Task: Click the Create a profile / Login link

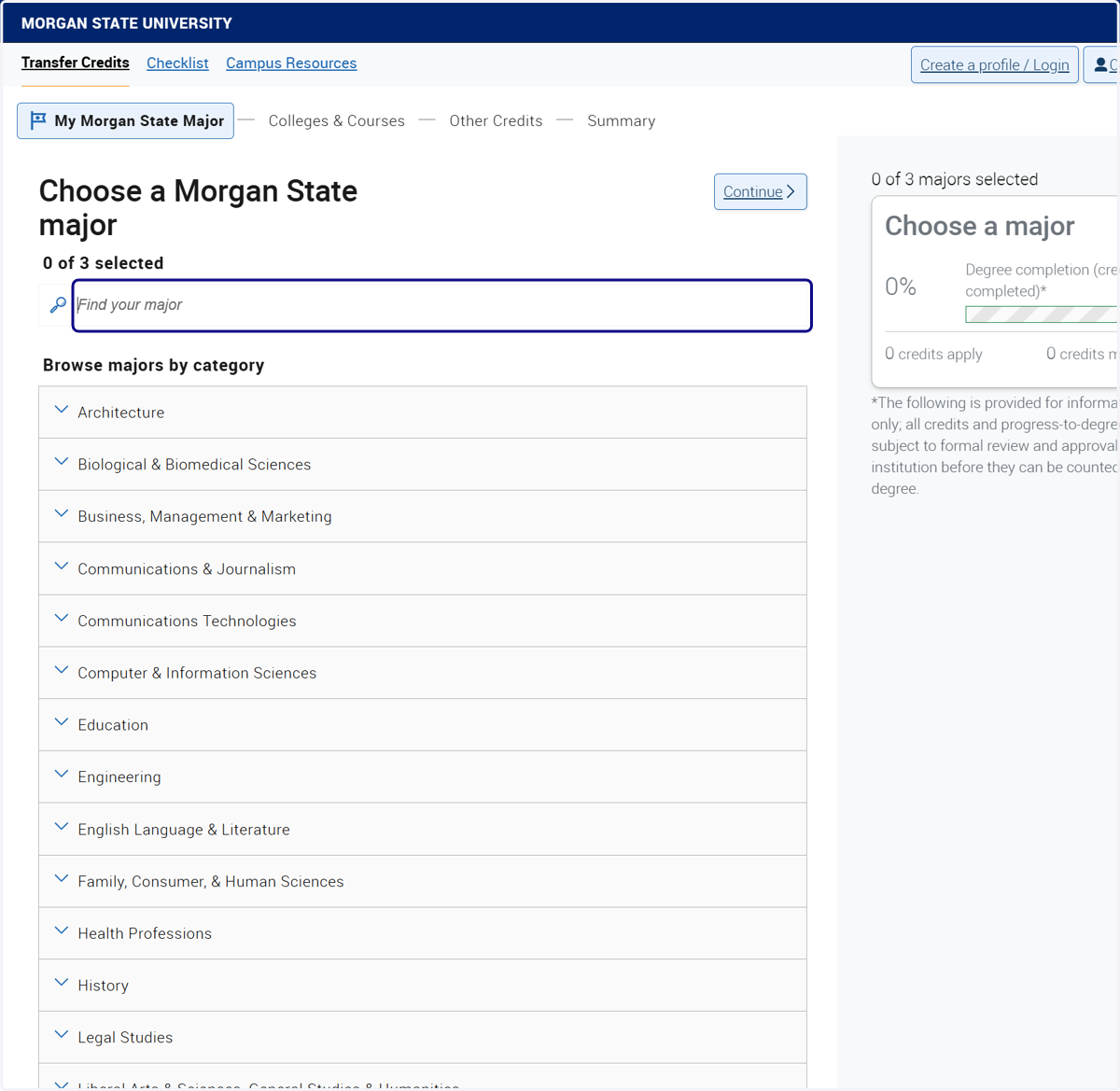Action: click(995, 64)
